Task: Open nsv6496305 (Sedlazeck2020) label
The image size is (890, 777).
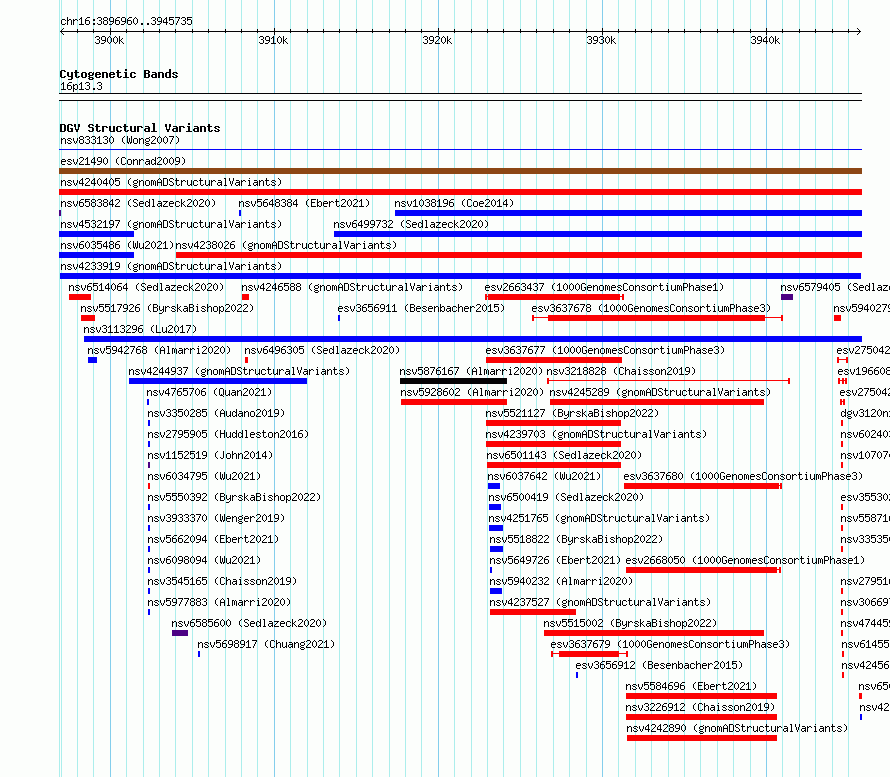Action: click(322, 350)
